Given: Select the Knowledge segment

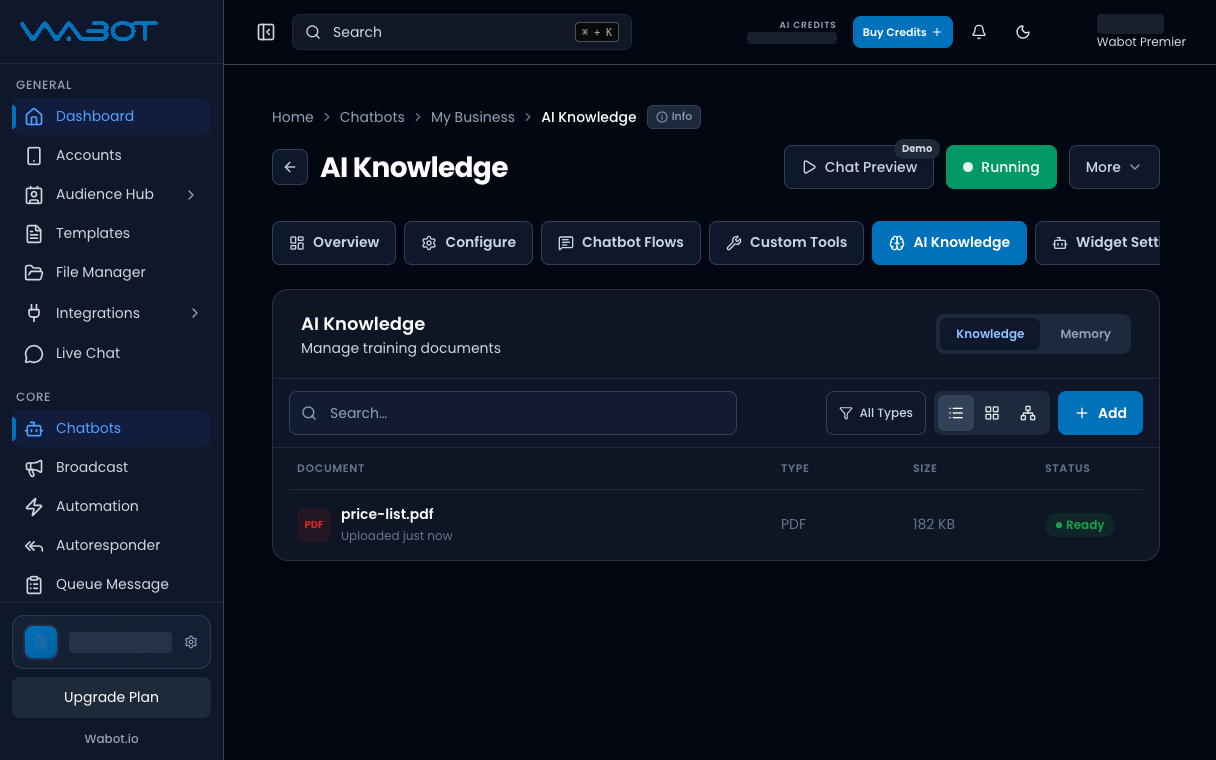Looking at the screenshot, I should point(990,334).
